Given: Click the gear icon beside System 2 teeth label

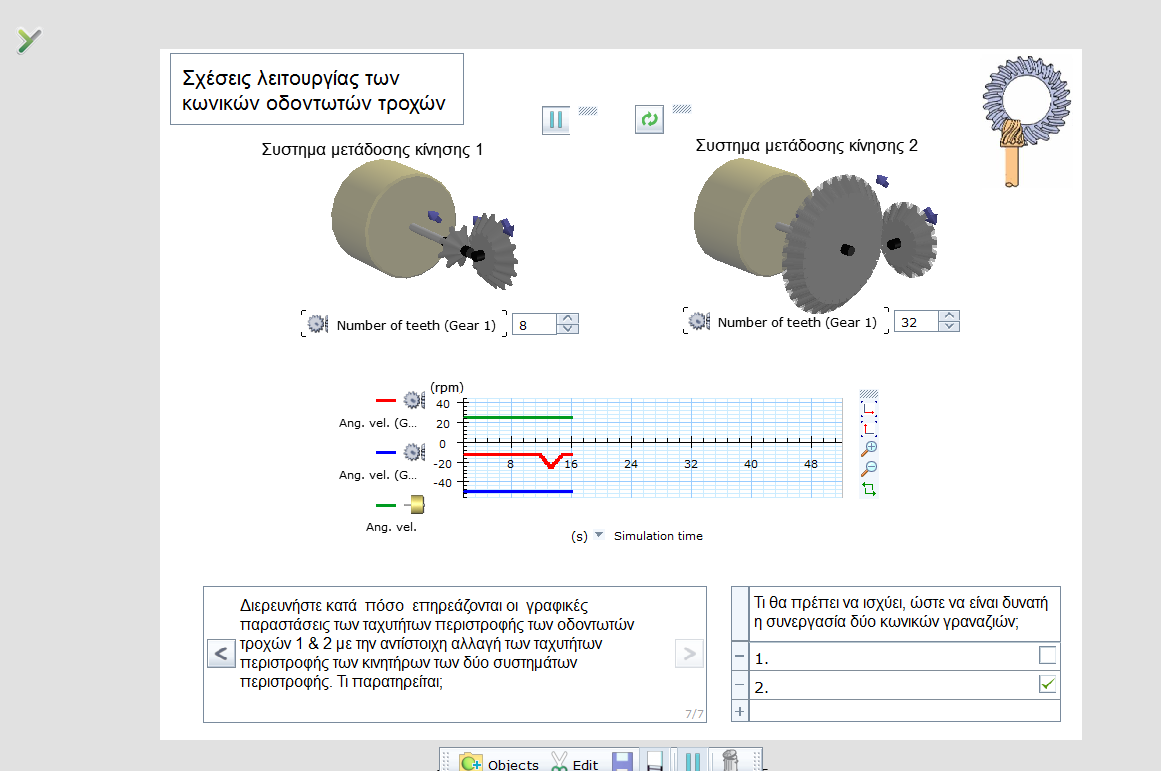Looking at the screenshot, I should (x=699, y=321).
